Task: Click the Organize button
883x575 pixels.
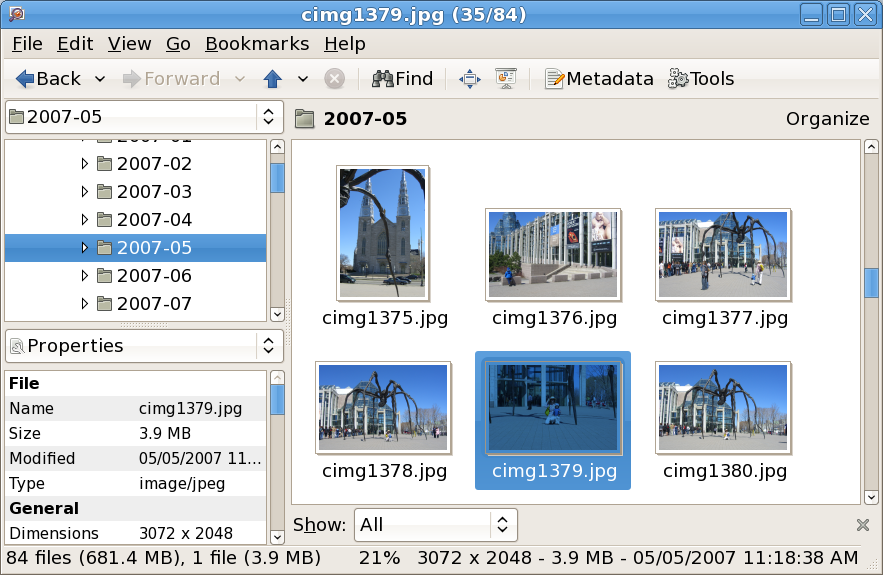Action: coord(827,119)
